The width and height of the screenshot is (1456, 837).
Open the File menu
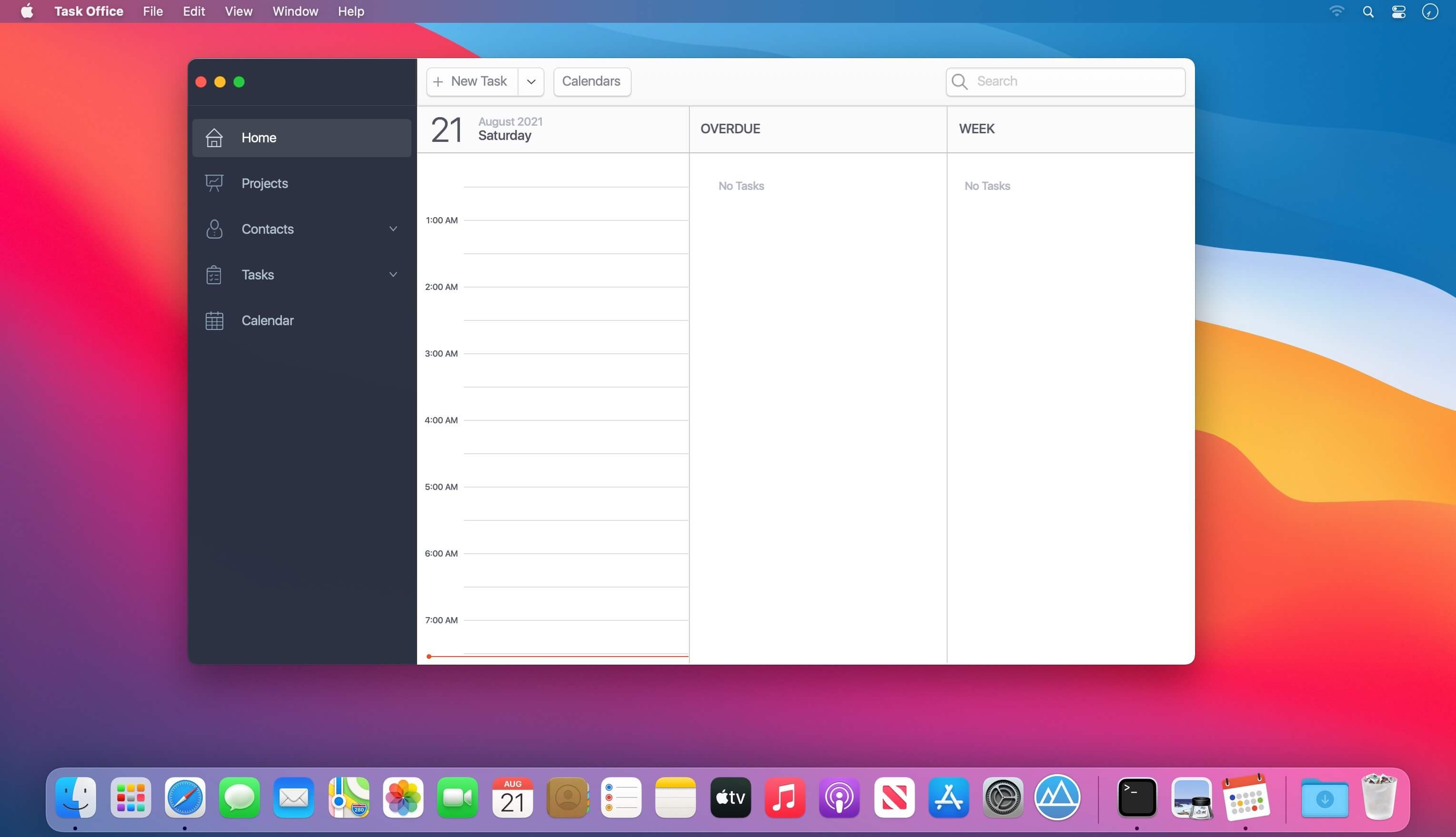point(152,11)
